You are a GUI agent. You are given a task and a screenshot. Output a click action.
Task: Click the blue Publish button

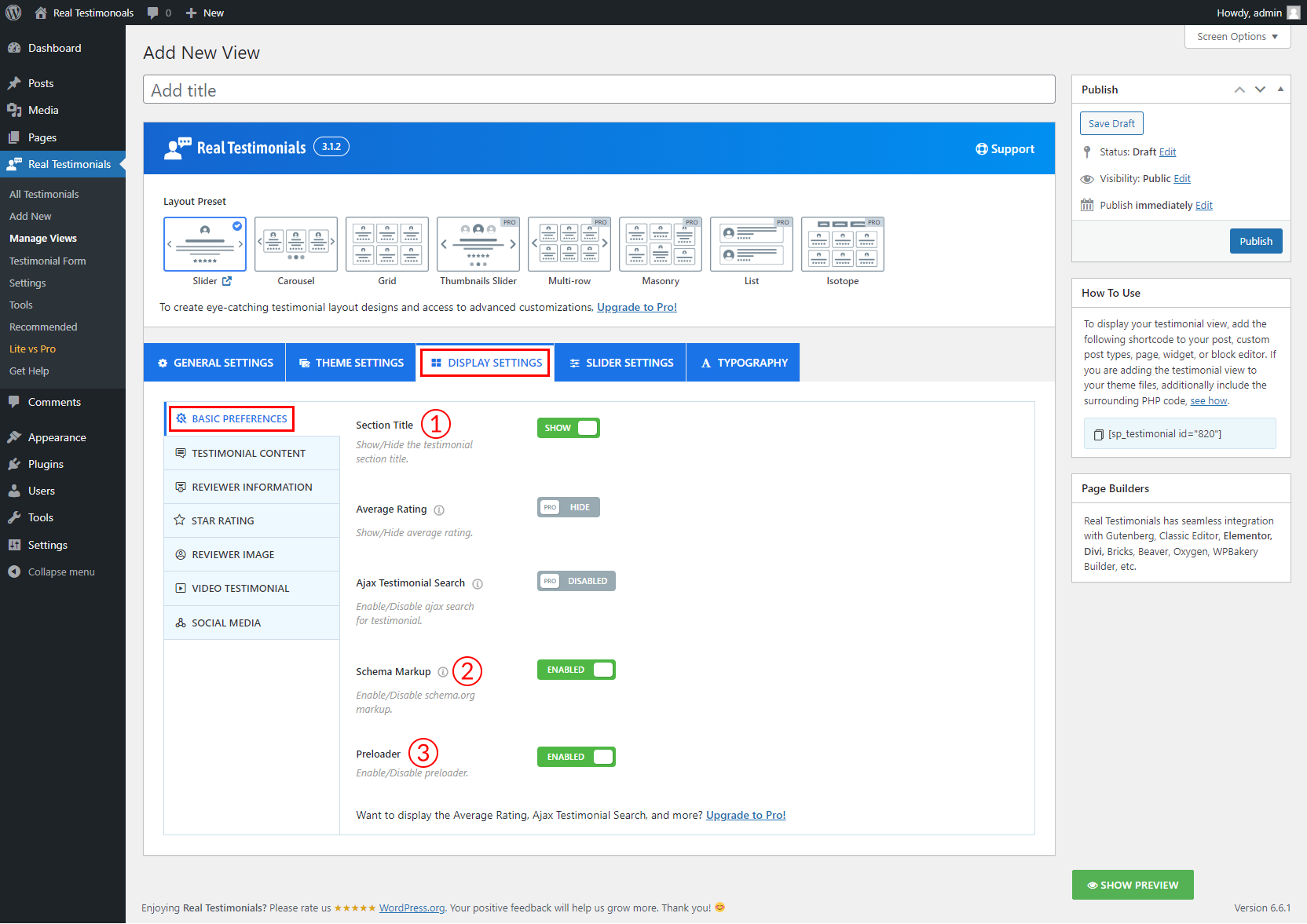pos(1256,241)
